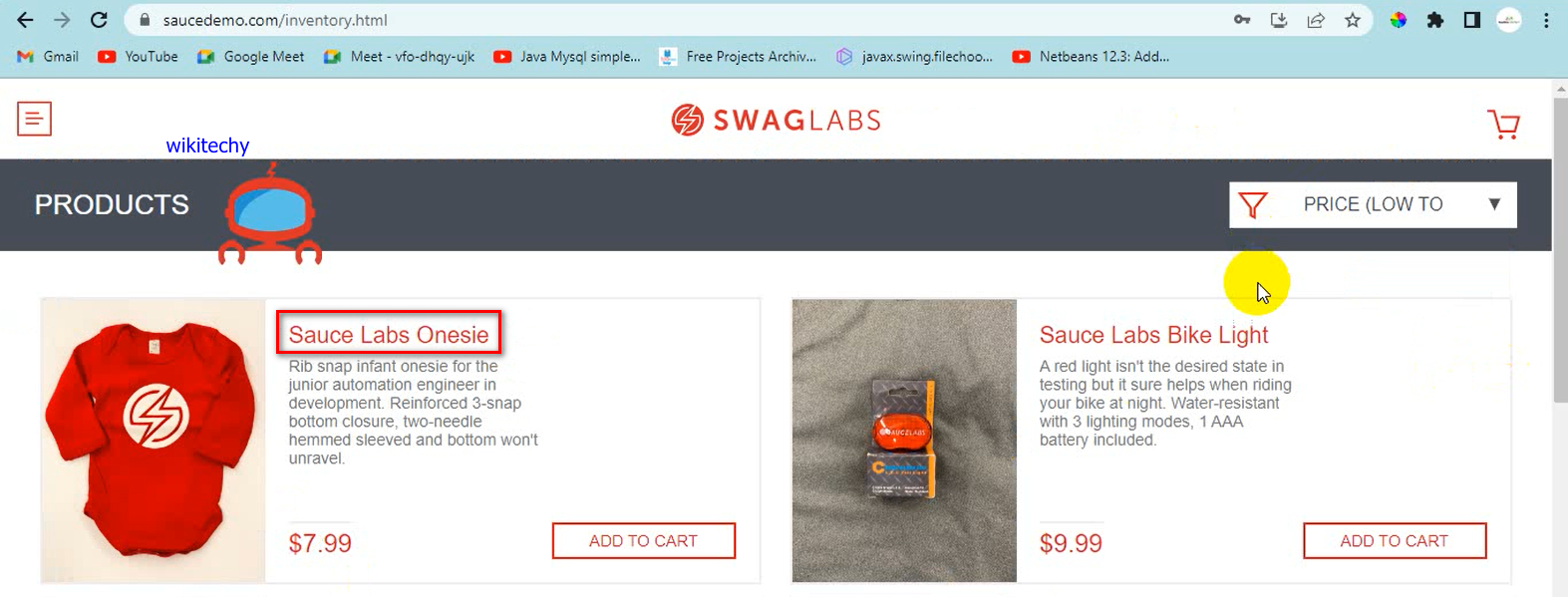The image size is (1568, 597).
Task: Open the shopping cart icon
Action: coord(1503,125)
